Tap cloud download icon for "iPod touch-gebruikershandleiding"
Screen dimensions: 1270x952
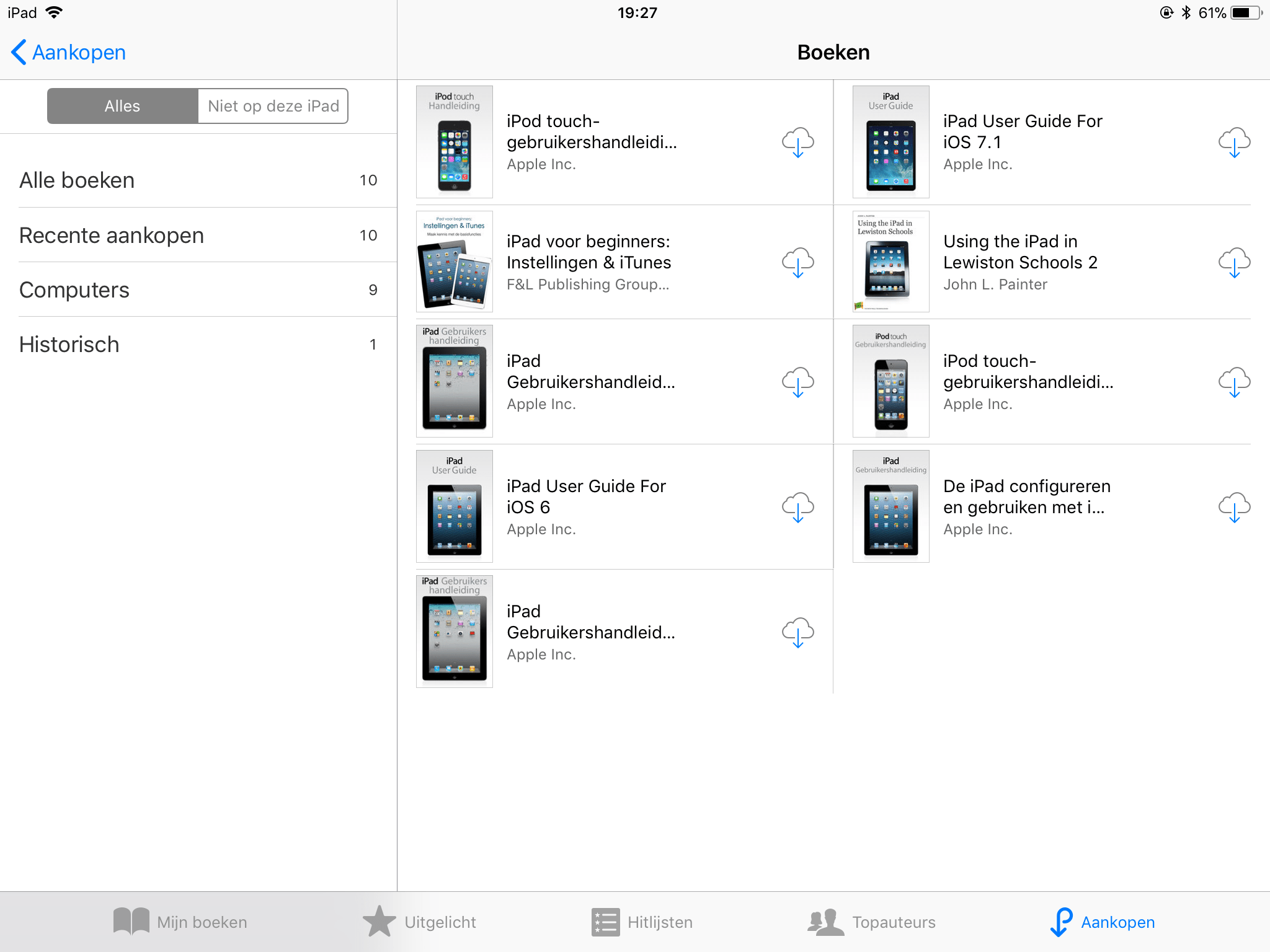pos(798,144)
